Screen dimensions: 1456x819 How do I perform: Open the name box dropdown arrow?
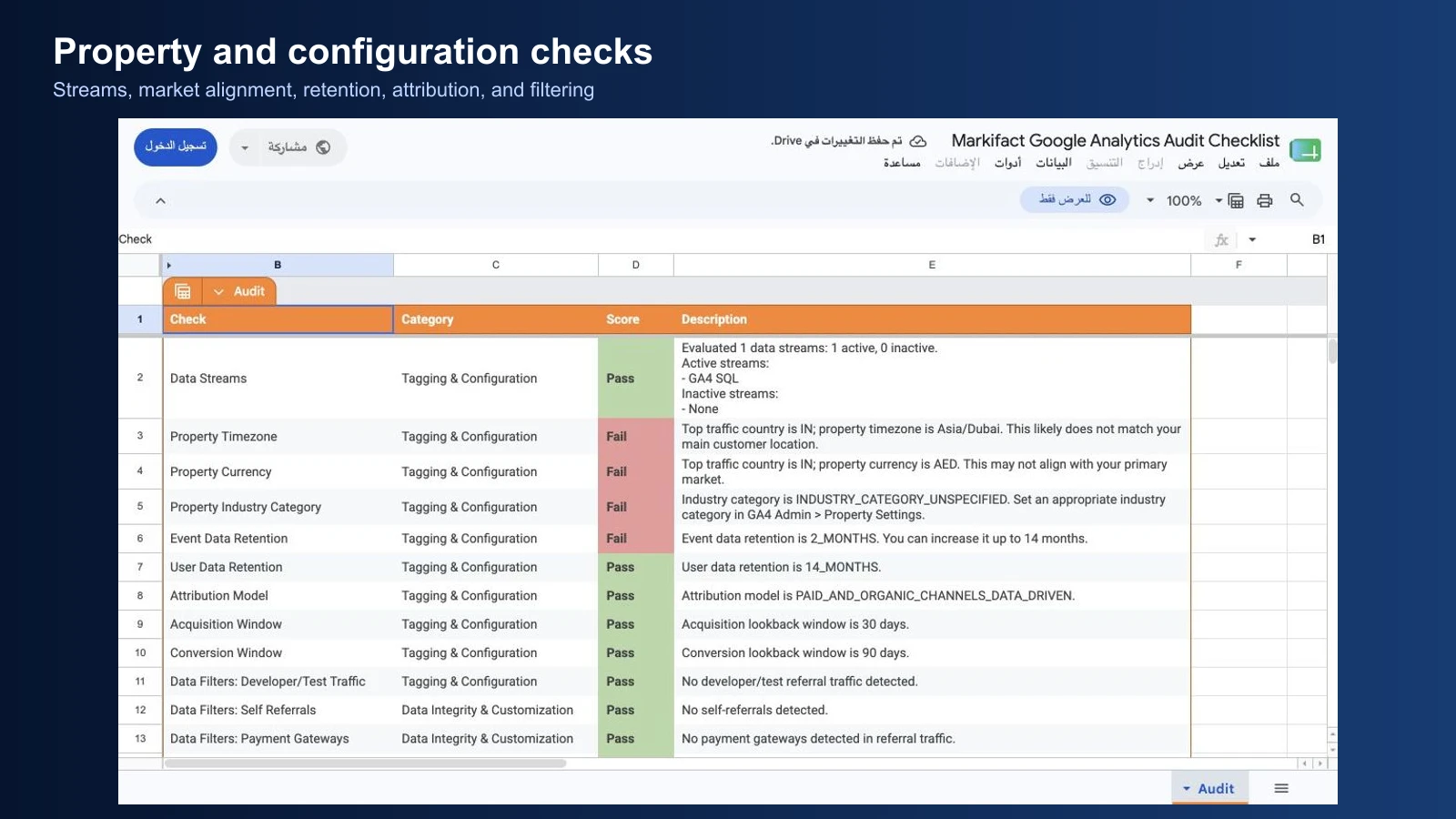[x=1252, y=239]
